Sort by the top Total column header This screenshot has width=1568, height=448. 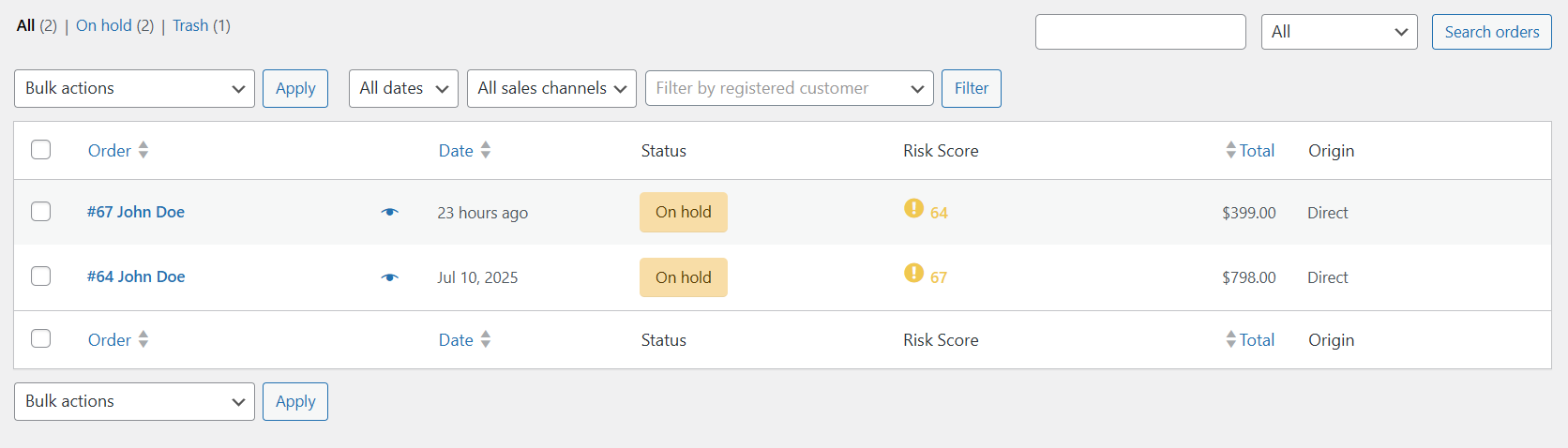(1257, 151)
